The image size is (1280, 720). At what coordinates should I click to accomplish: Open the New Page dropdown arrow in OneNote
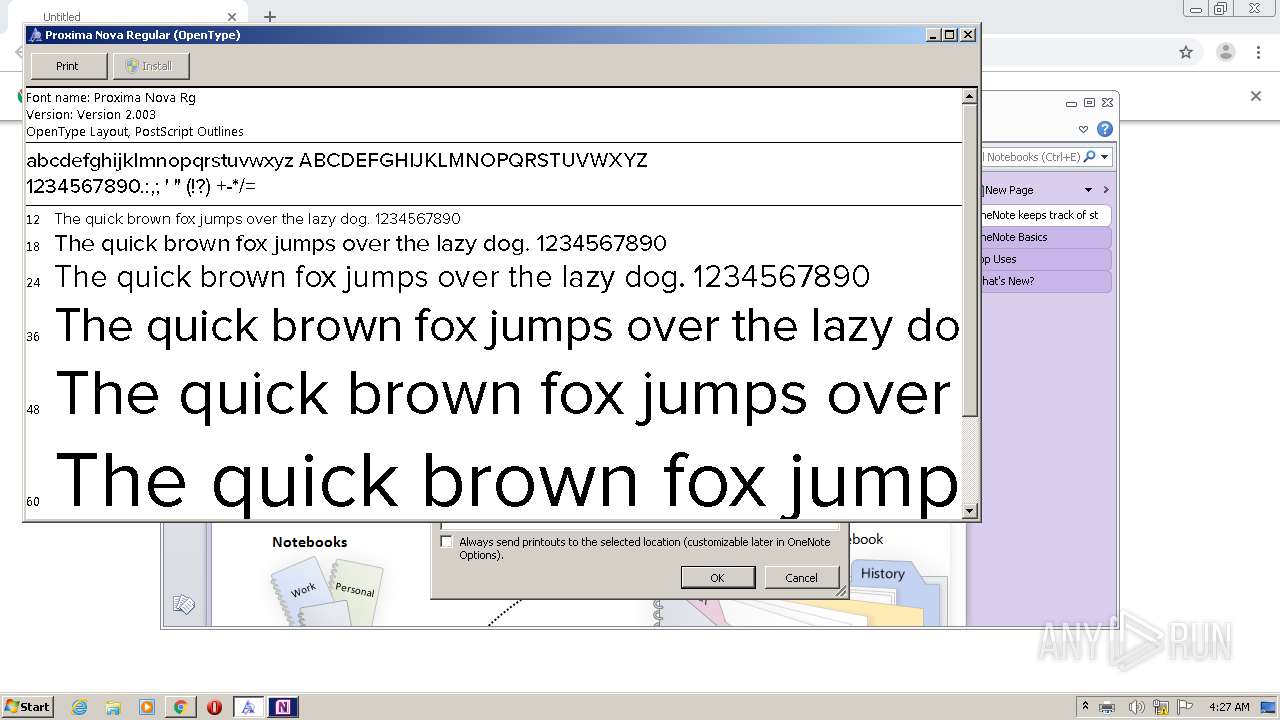point(1088,190)
